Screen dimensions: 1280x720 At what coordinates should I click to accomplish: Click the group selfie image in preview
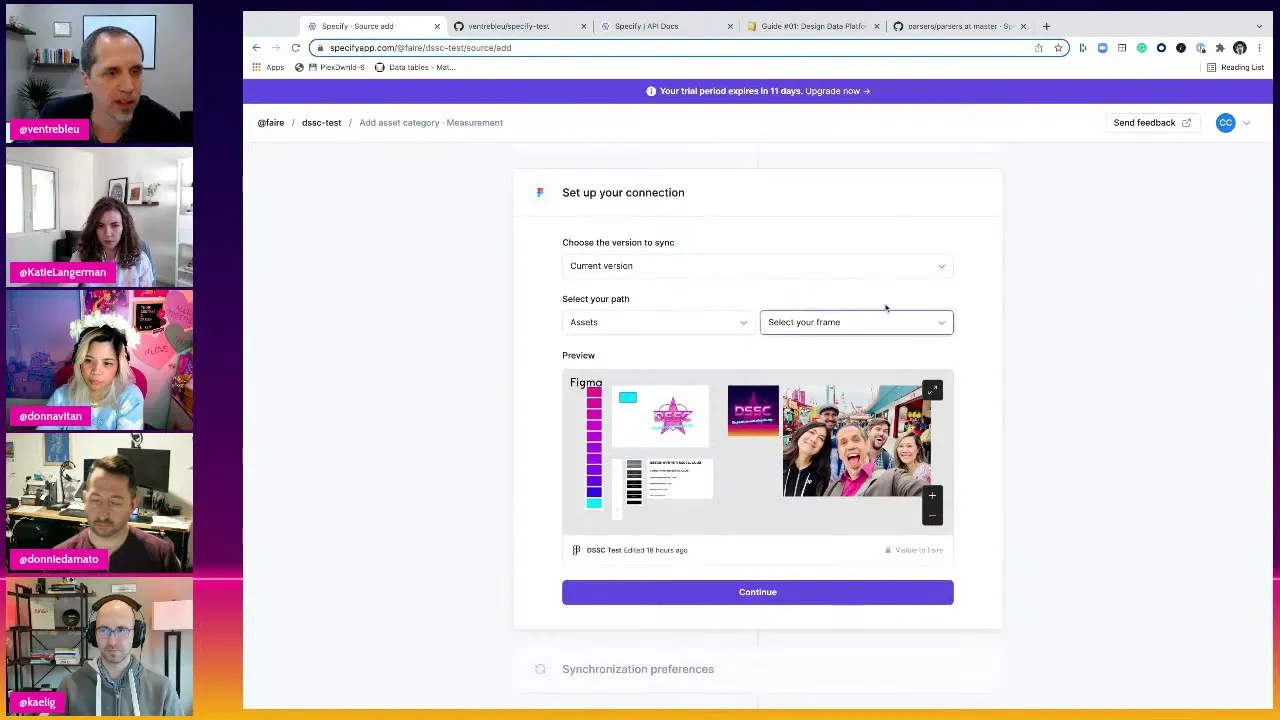856,441
